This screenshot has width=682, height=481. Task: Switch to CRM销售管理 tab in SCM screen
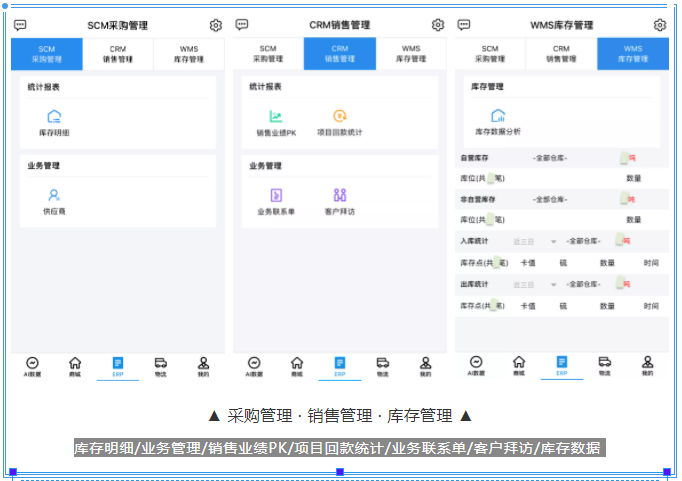[118, 54]
